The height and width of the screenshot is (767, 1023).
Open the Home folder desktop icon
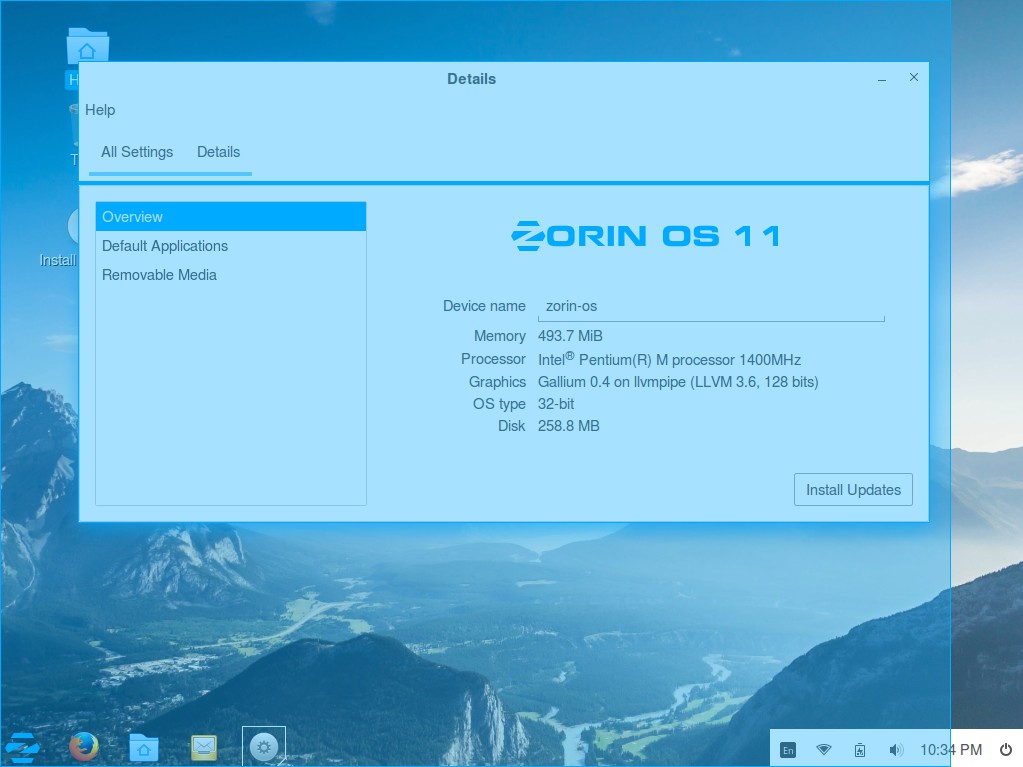[x=87, y=46]
